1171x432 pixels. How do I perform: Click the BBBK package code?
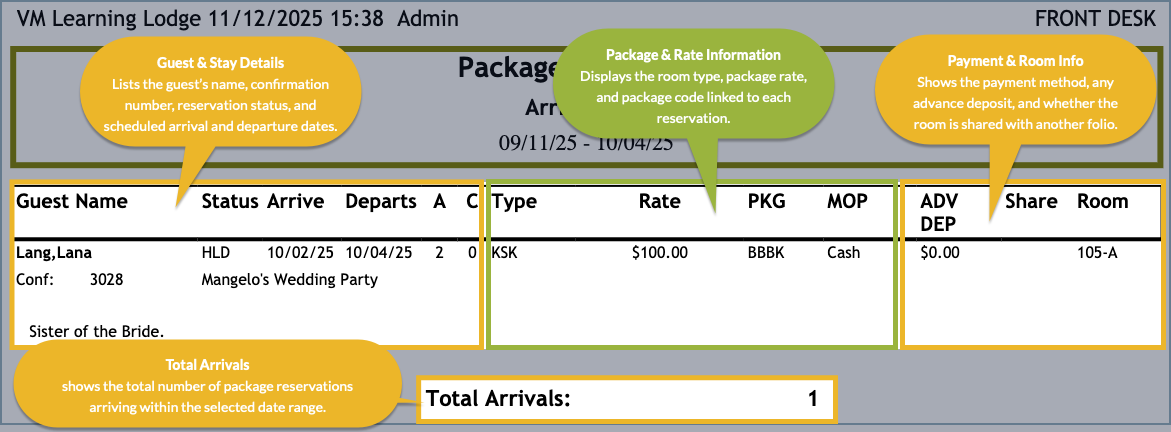click(x=766, y=253)
